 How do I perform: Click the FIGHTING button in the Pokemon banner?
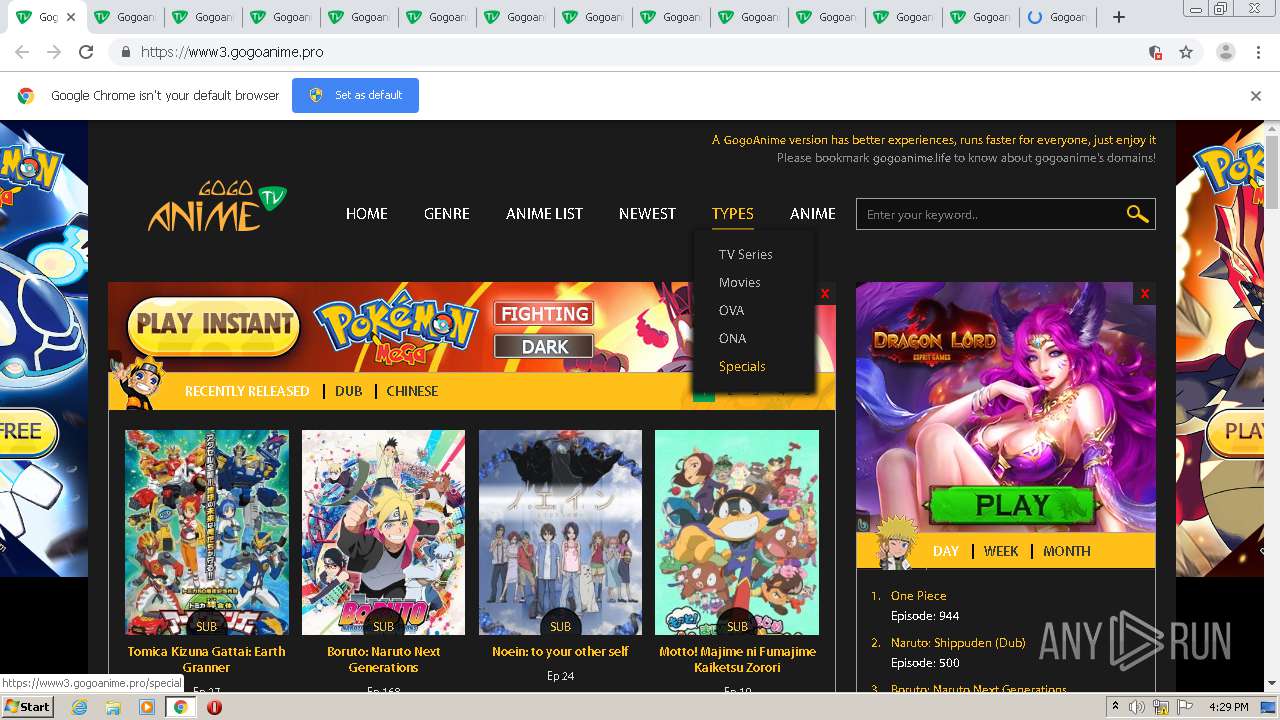[545, 314]
